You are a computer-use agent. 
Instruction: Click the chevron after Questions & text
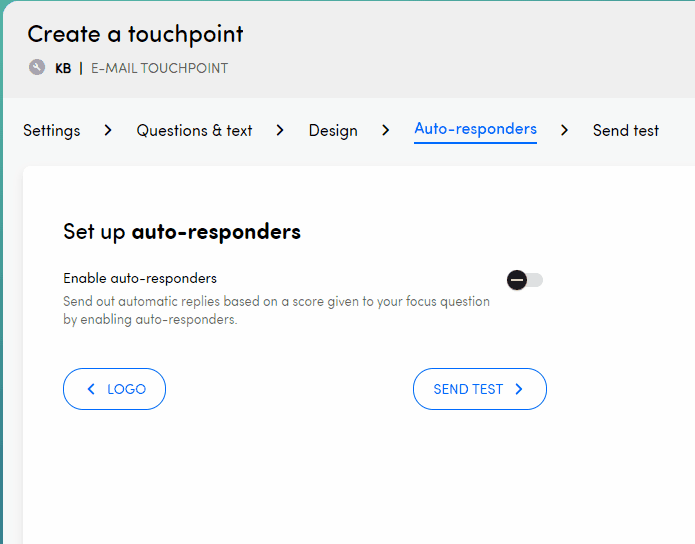[280, 130]
